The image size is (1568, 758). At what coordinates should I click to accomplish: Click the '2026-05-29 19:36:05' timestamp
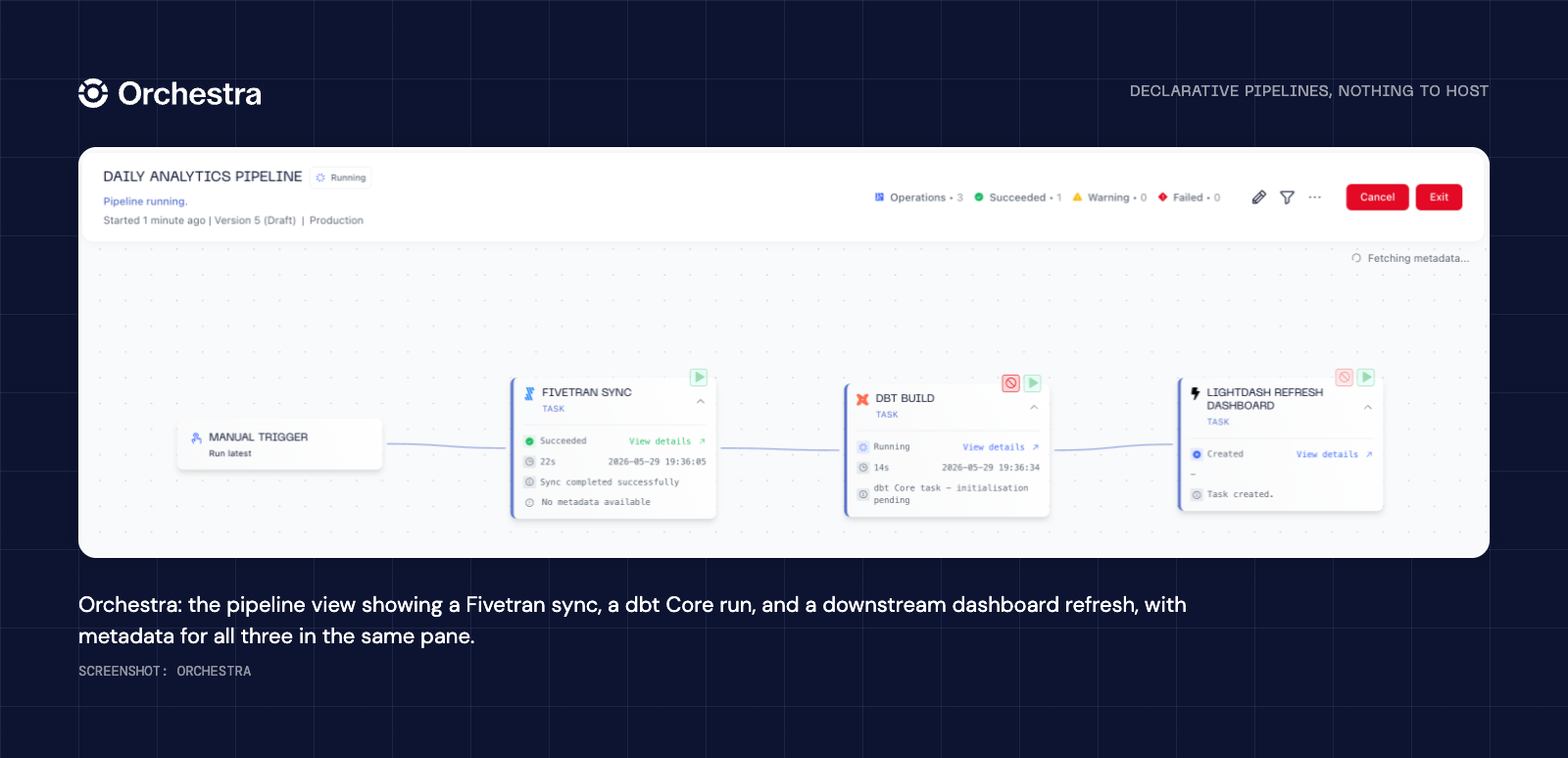tap(657, 462)
